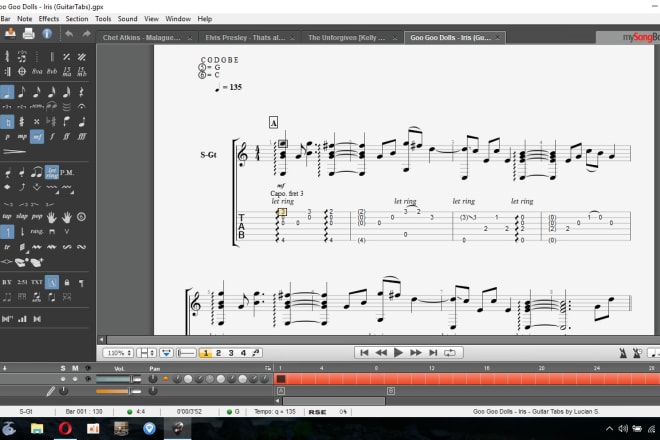Apply rasgueado (rasg.) effect

[37, 232]
